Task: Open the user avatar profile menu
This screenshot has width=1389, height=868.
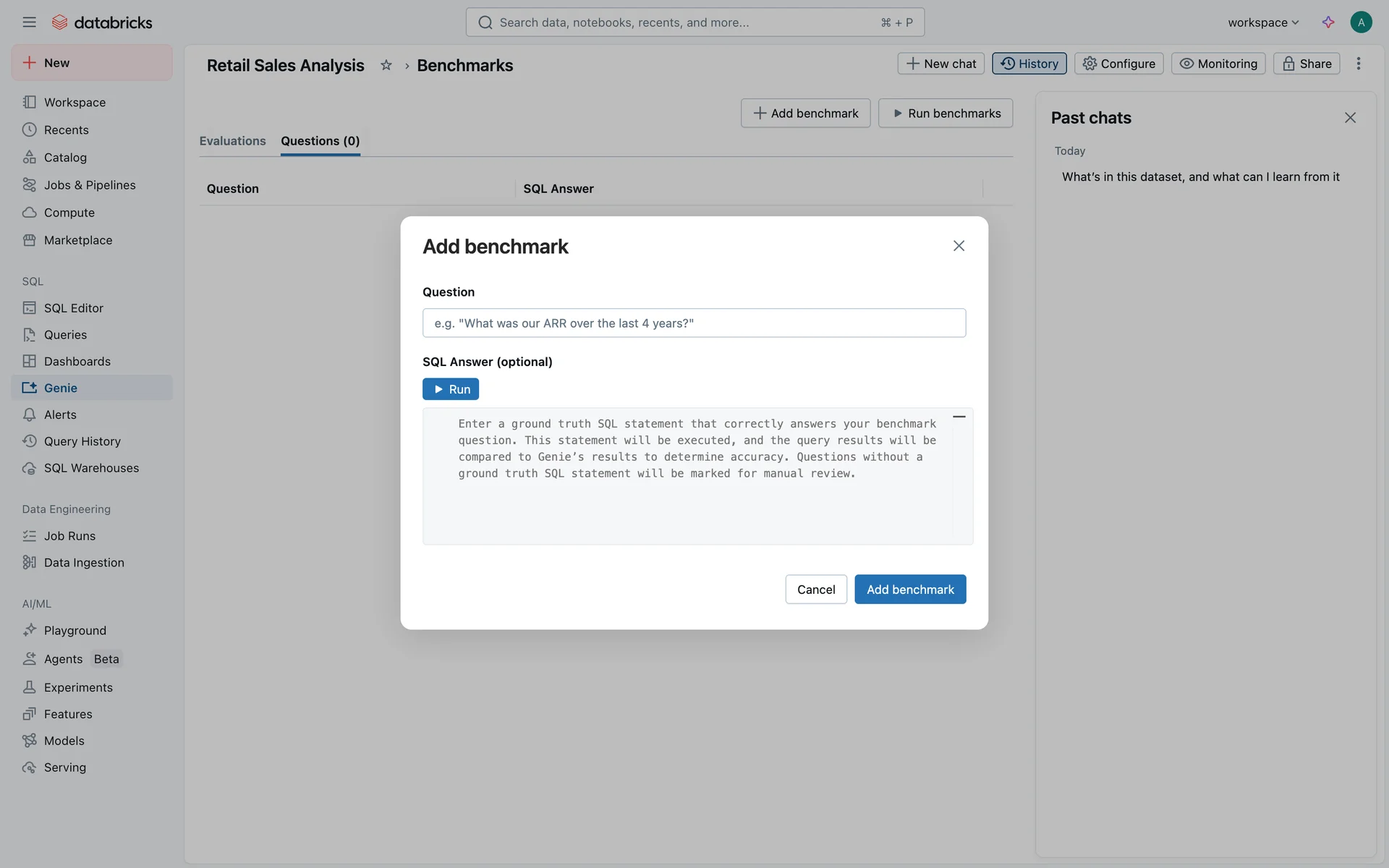Action: pos(1360,22)
